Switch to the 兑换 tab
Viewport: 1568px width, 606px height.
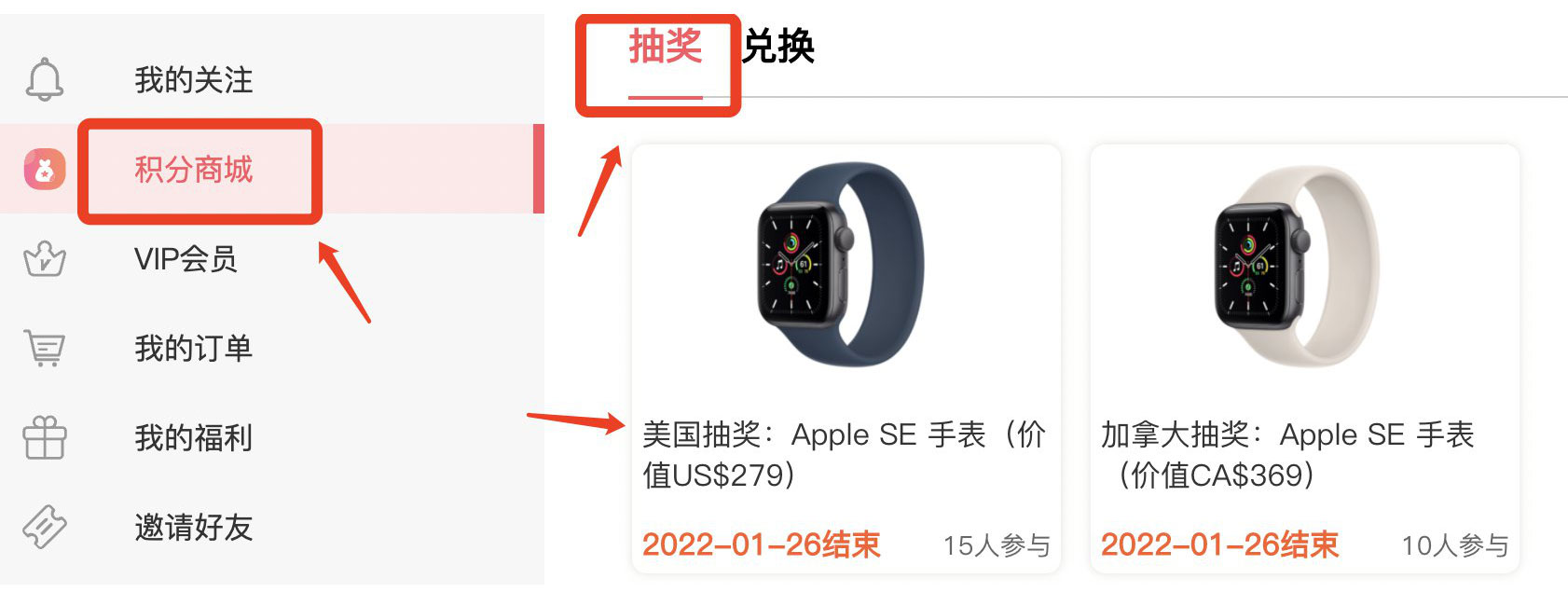point(778,46)
